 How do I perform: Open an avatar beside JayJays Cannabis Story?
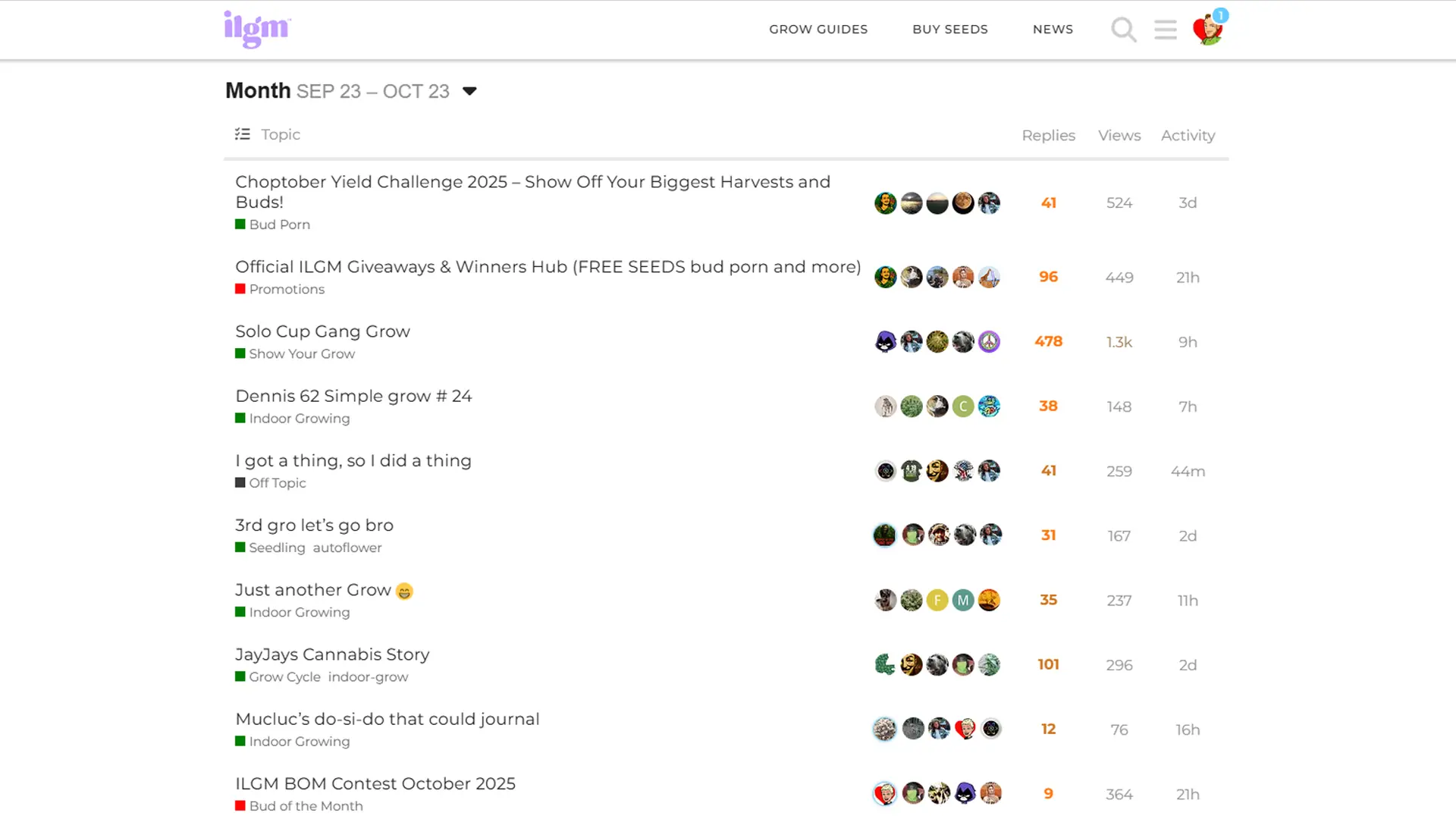[885, 664]
